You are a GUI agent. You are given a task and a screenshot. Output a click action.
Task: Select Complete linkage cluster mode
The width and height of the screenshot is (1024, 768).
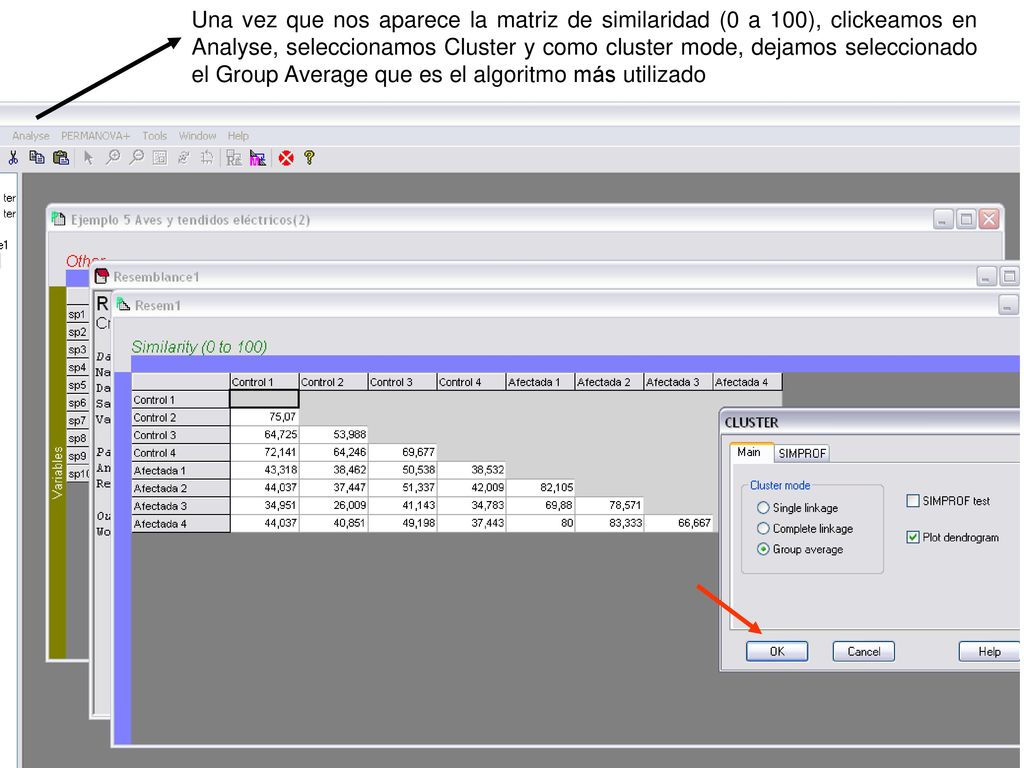pos(763,528)
